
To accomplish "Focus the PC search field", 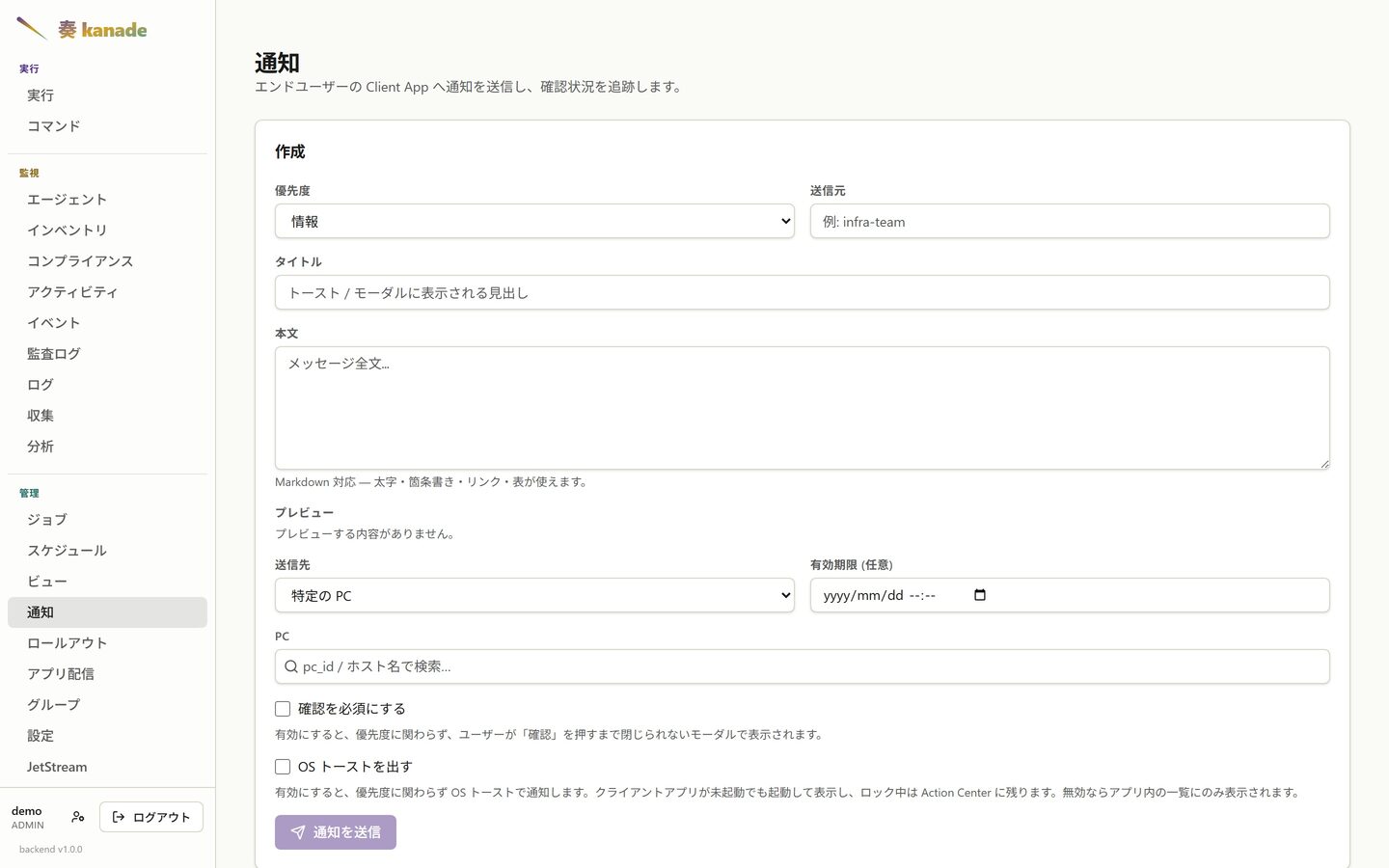I will pyautogui.click(x=803, y=666).
